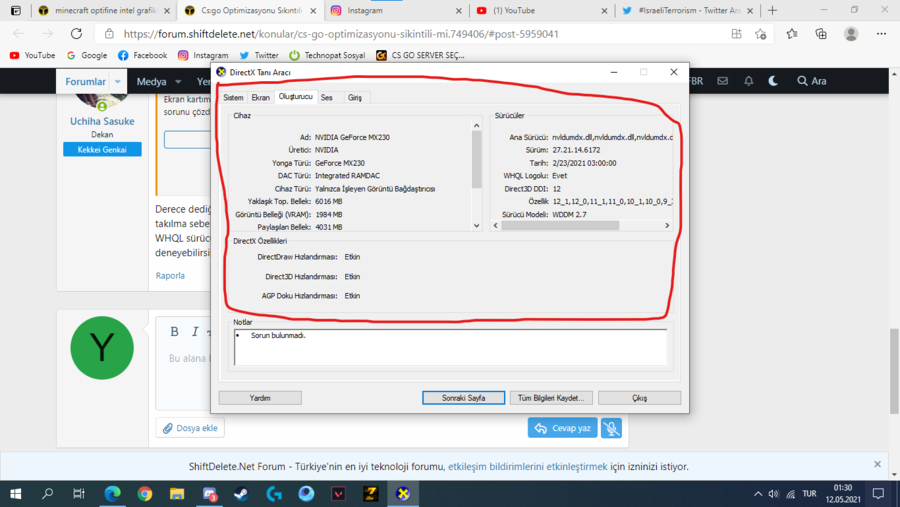The height and width of the screenshot is (507, 900).
Task: Open the Twitter bookmark
Action: [259, 55]
